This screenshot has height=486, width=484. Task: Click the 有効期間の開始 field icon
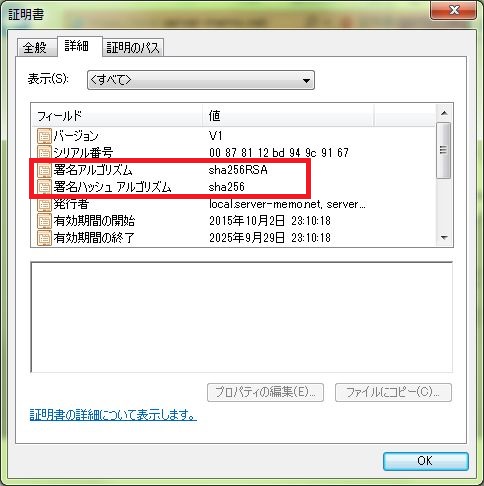click(x=44, y=221)
